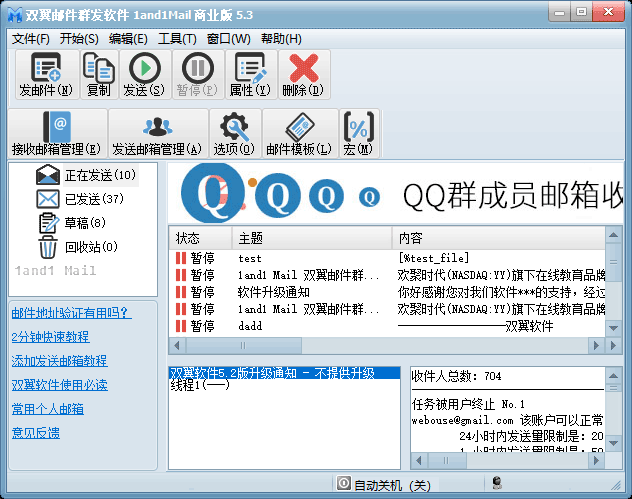The height and width of the screenshot is (499, 632).
Task: Open the 意见反馈 feedback link
Action: [35, 433]
